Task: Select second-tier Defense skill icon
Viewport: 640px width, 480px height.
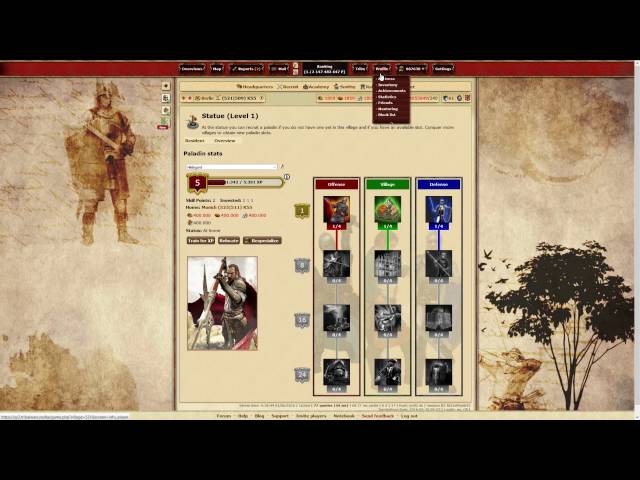Action: [x=438, y=264]
